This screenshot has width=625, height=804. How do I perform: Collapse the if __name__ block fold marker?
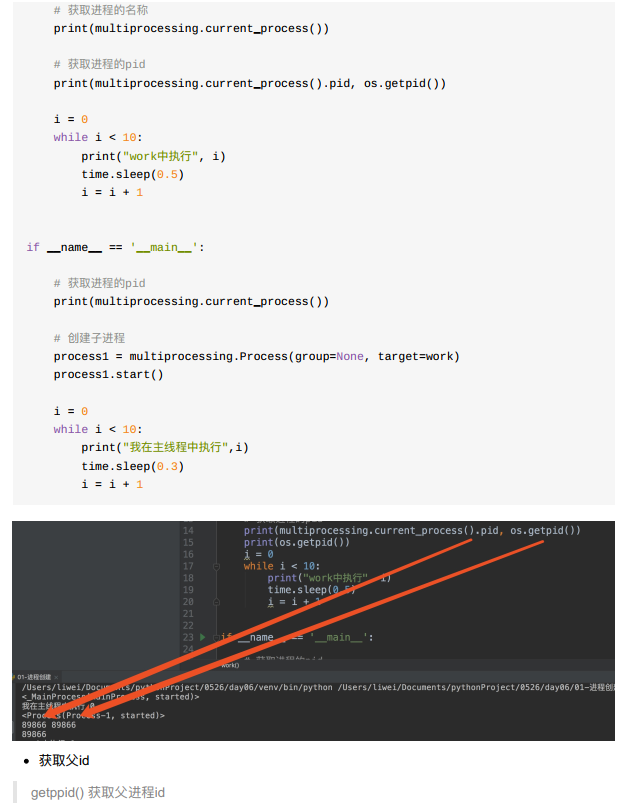click(216, 637)
